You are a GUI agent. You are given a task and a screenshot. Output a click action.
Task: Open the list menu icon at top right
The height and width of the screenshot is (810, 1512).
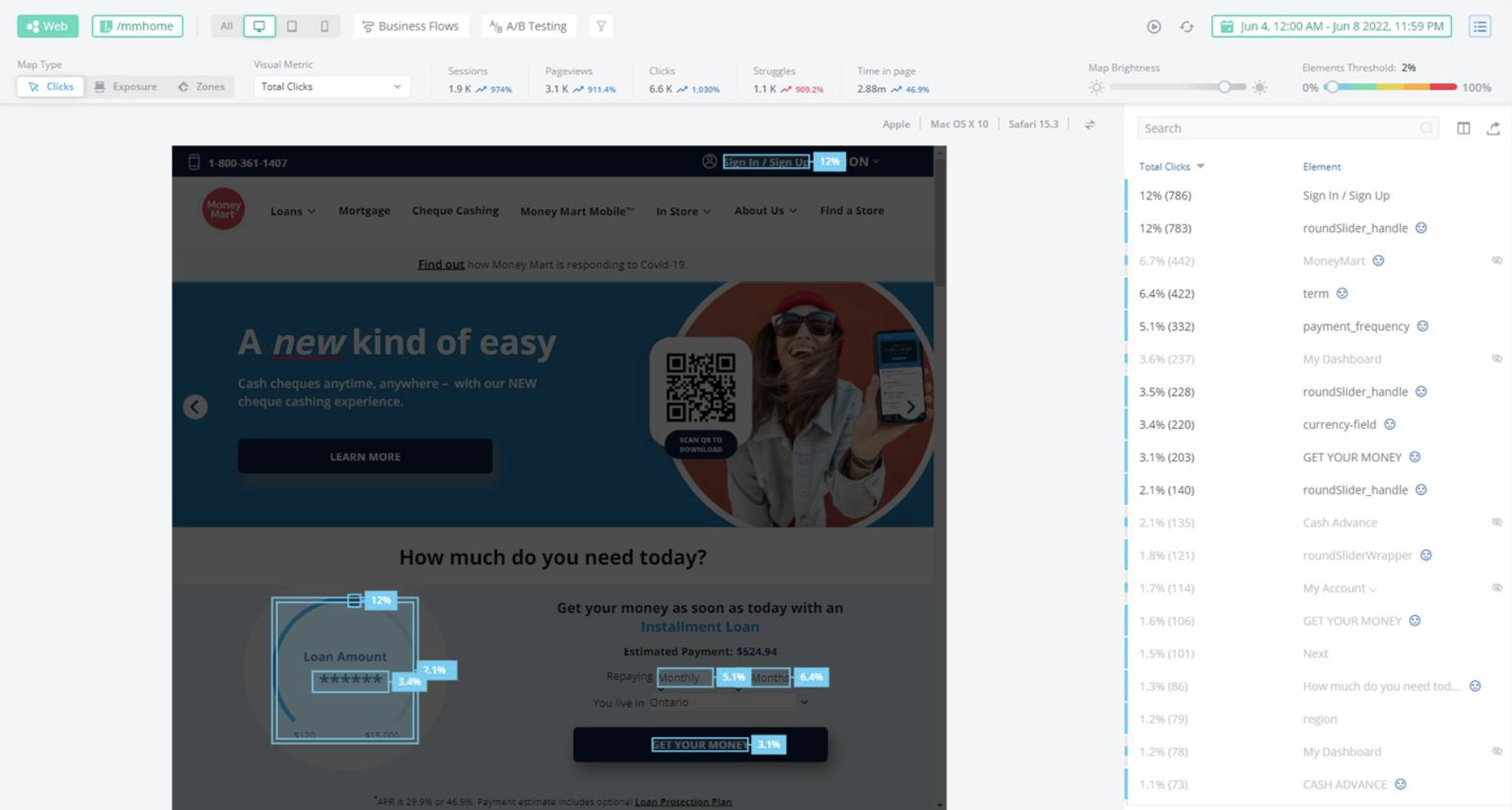(x=1480, y=26)
